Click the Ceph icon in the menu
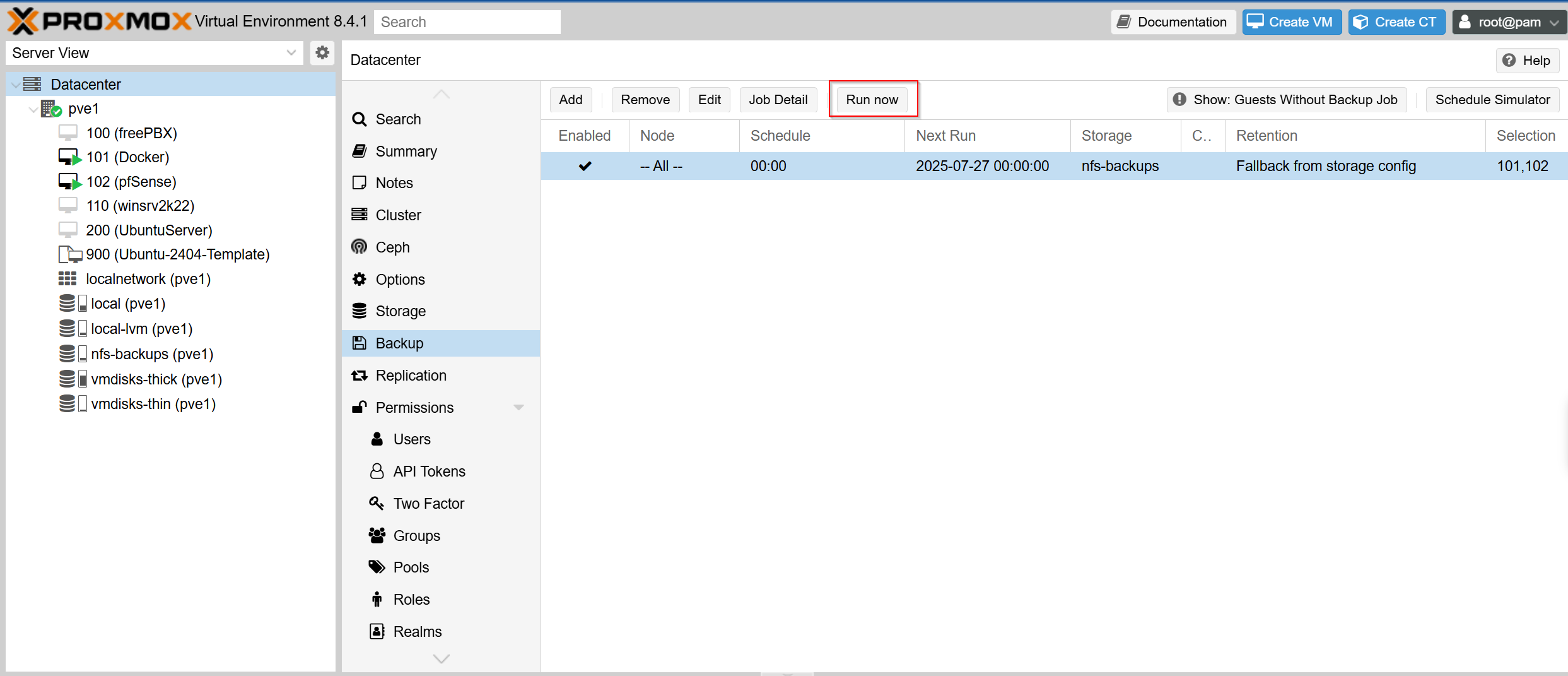The image size is (1568, 676). point(360,247)
